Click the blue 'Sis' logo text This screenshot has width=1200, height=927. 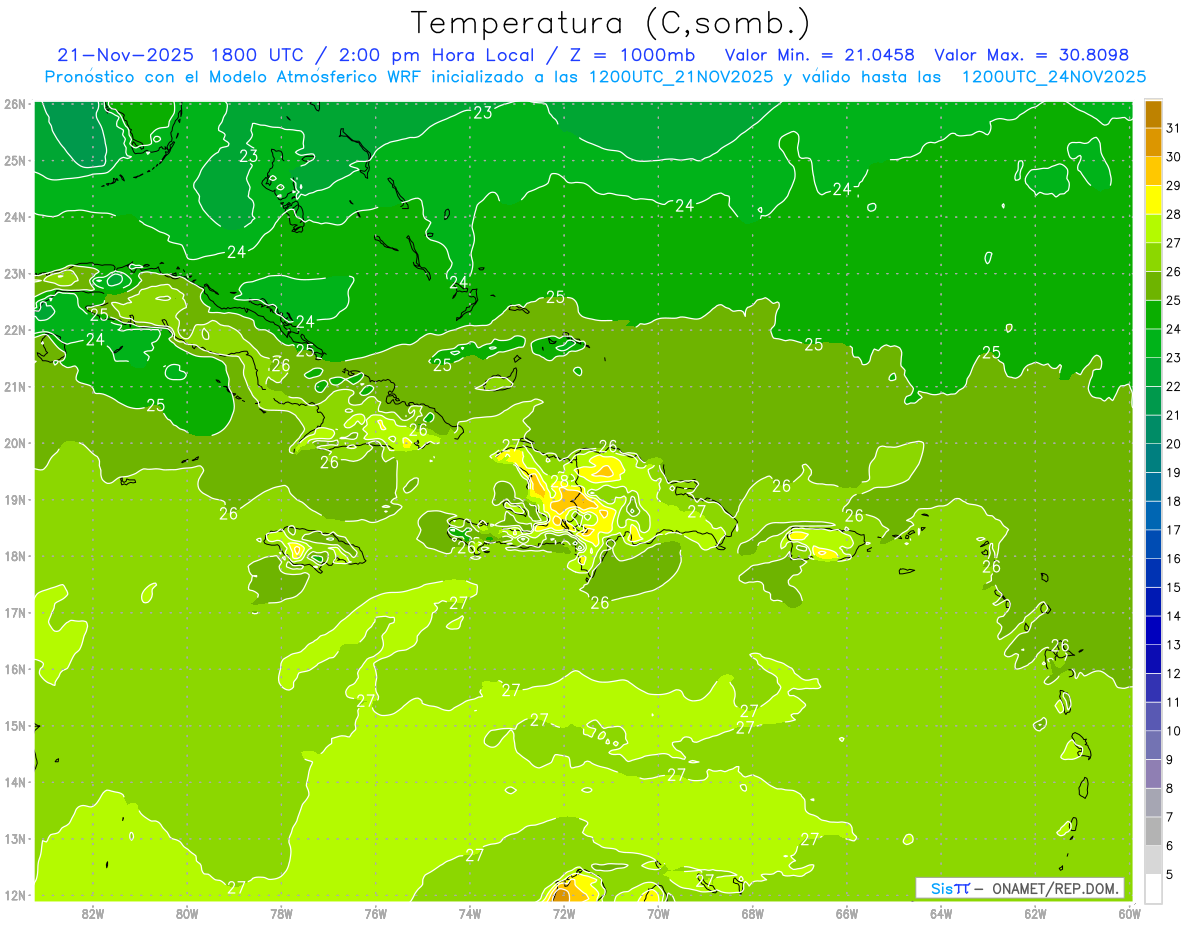(x=942, y=888)
